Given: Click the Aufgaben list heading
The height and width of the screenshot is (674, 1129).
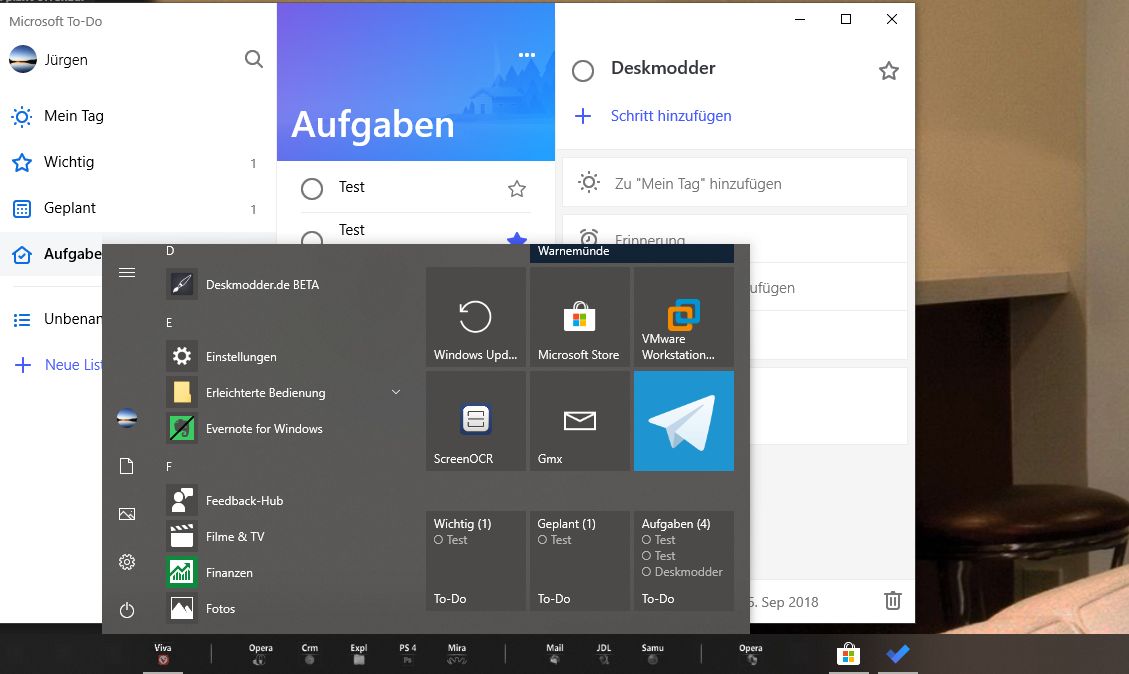Looking at the screenshot, I should pos(373,125).
